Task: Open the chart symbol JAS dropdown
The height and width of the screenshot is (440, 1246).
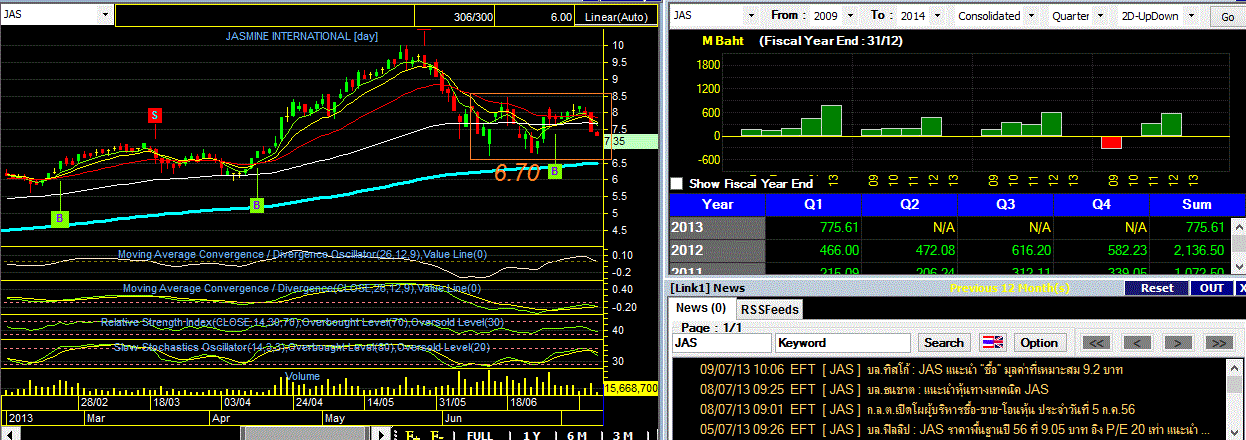Action: click(x=105, y=16)
